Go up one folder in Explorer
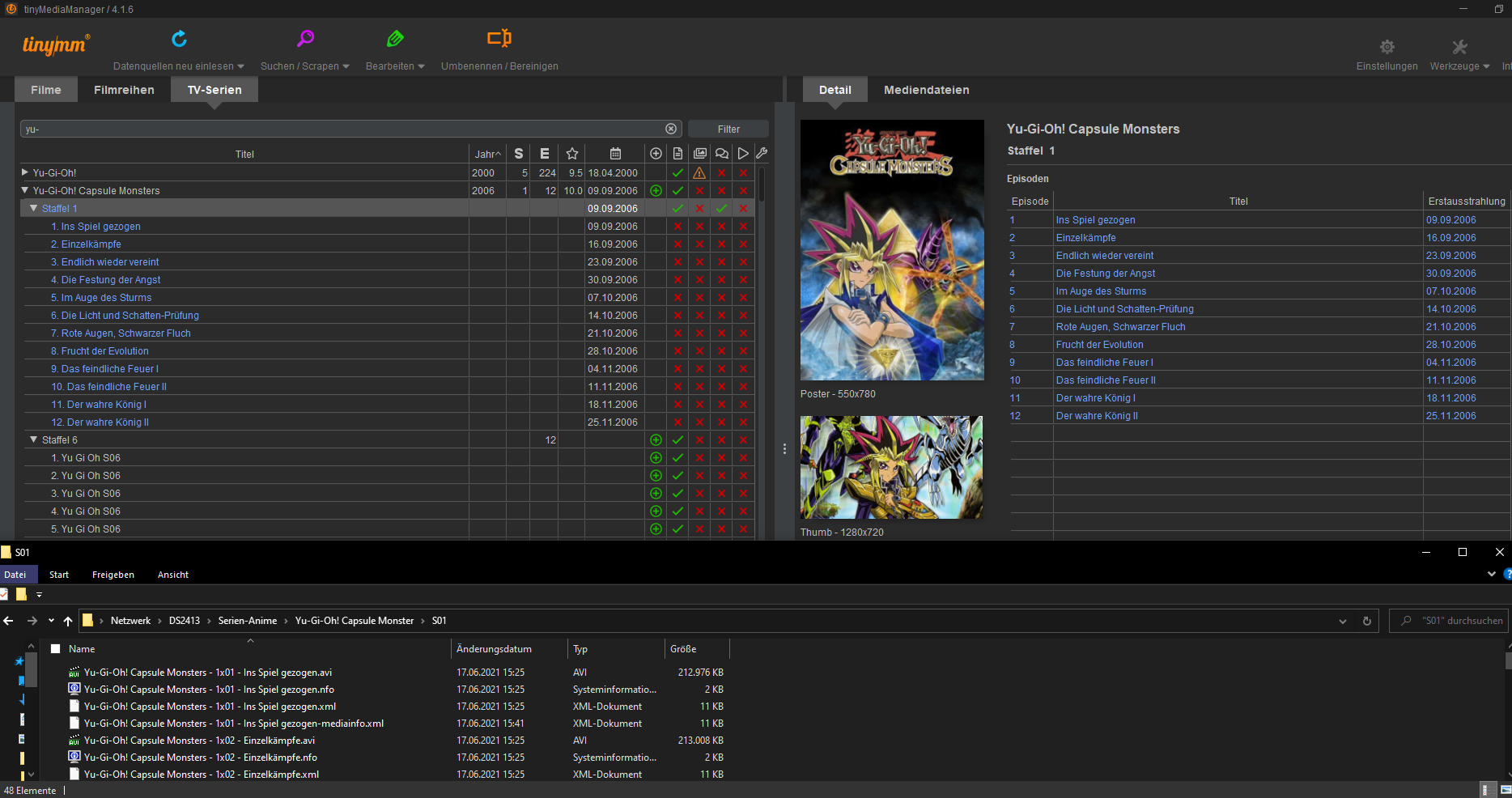 tap(68, 621)
